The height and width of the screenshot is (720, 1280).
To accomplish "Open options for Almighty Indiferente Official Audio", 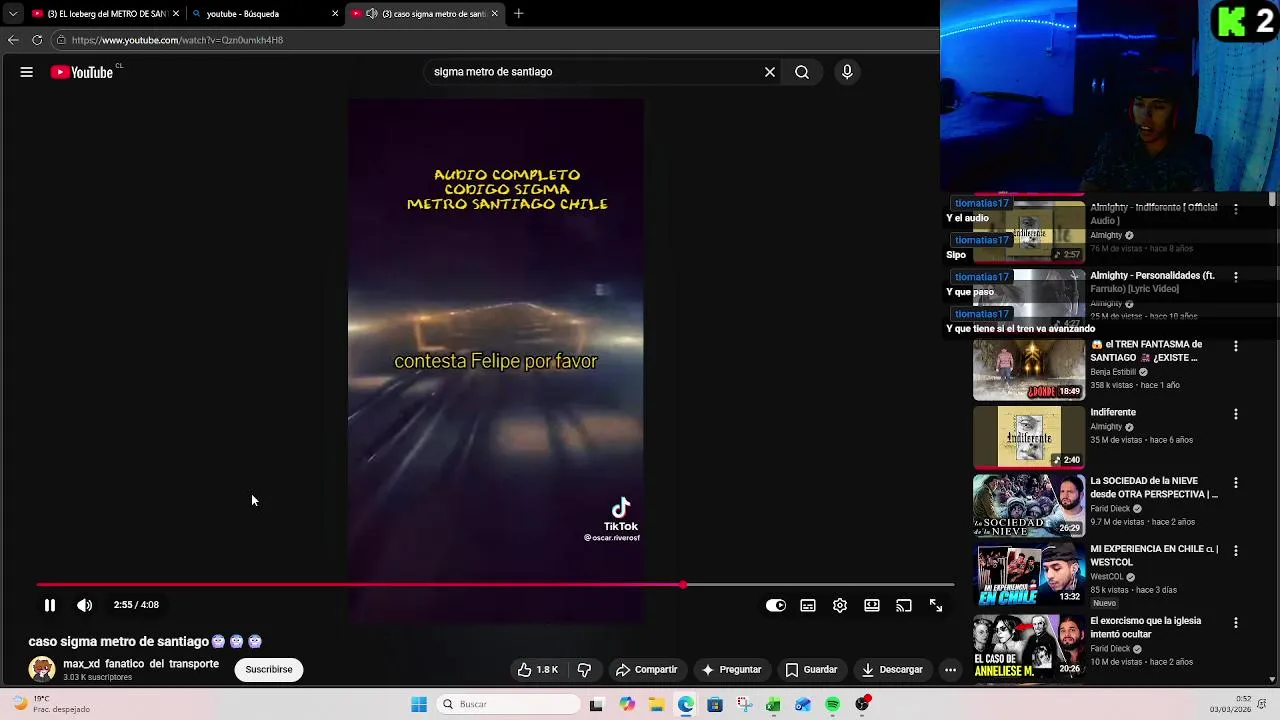I will 1236,209.
